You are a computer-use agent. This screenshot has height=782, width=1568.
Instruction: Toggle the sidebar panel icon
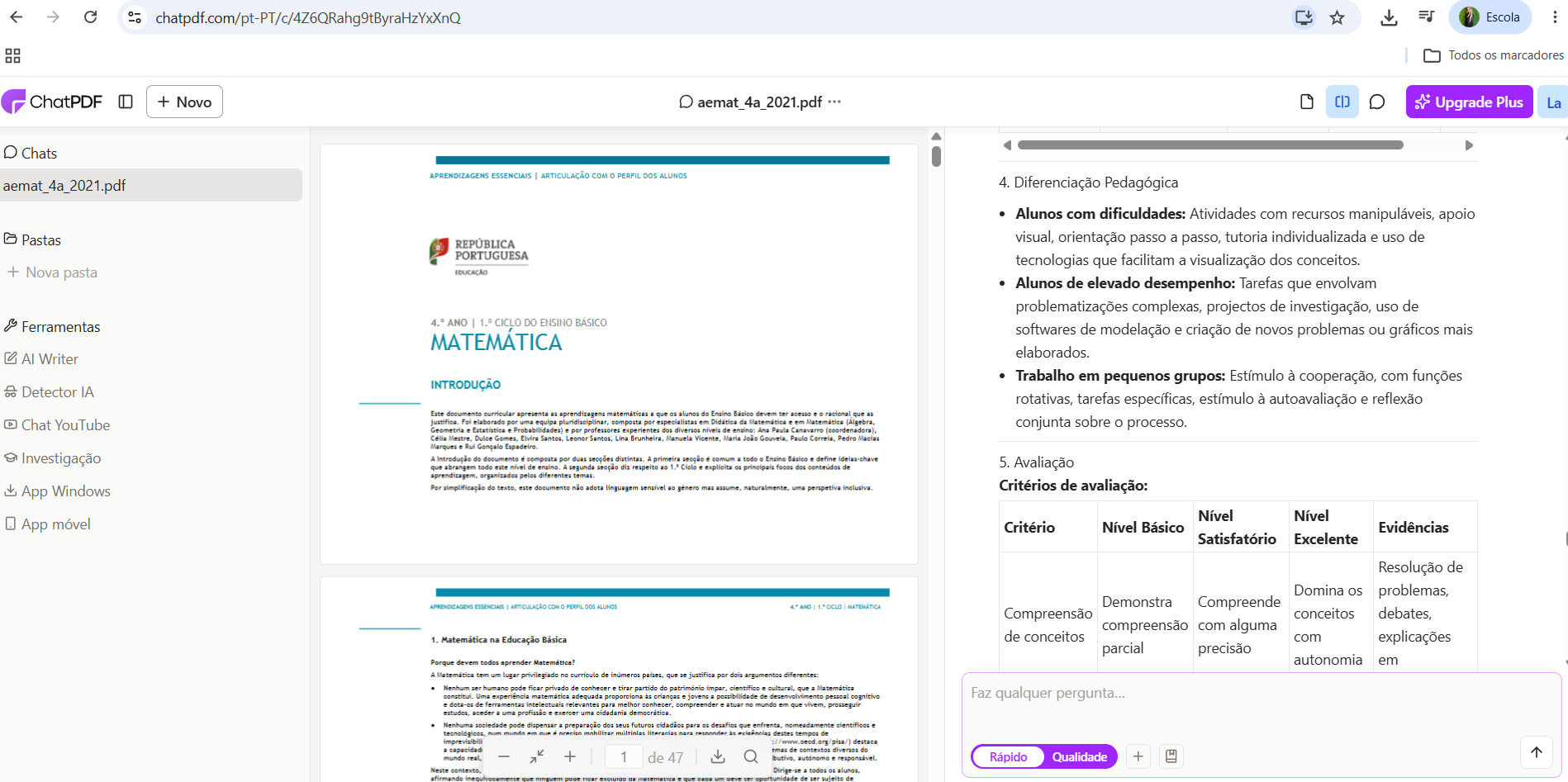coord(126,102)
